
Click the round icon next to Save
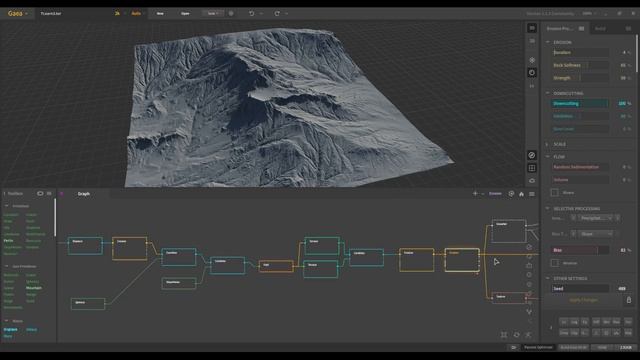pos(231,13)
